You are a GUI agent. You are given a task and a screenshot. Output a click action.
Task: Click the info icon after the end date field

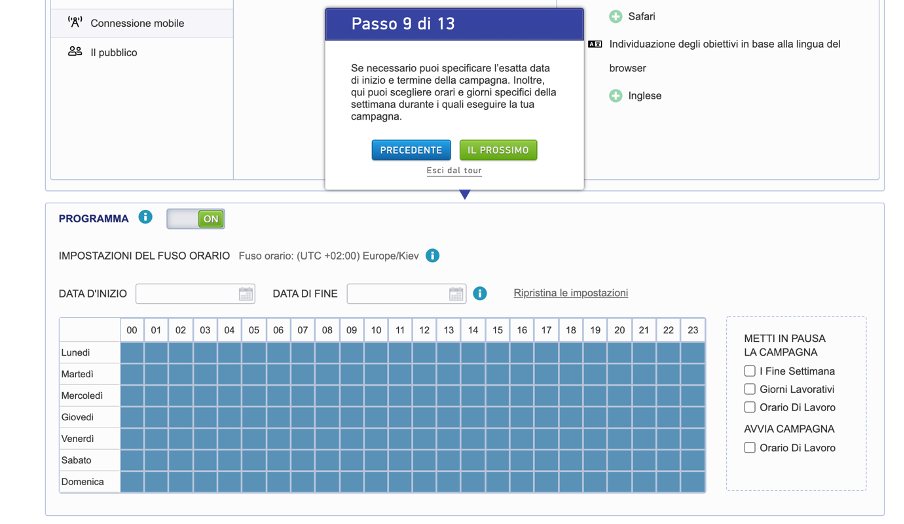480,294
